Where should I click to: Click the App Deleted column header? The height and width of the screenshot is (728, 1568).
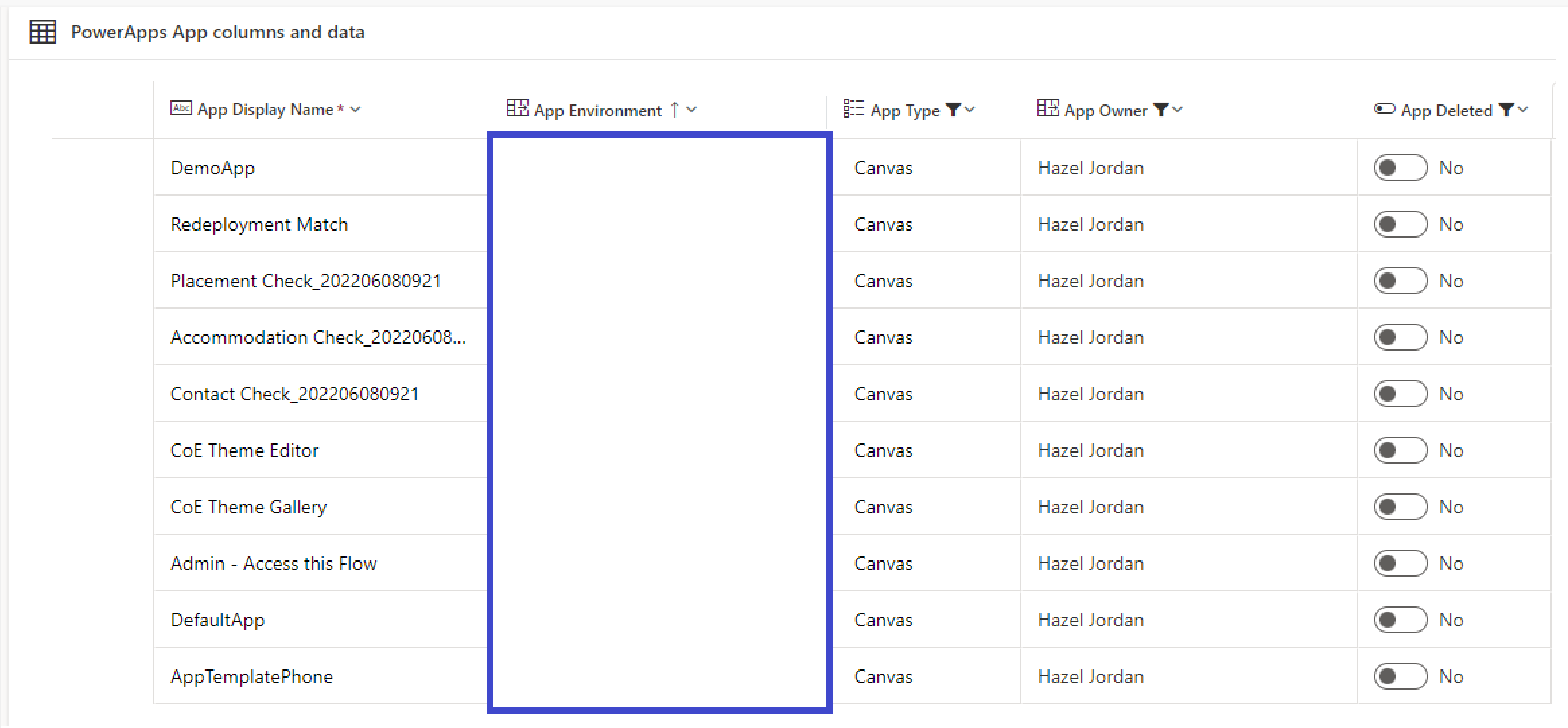pos(1445,110)
